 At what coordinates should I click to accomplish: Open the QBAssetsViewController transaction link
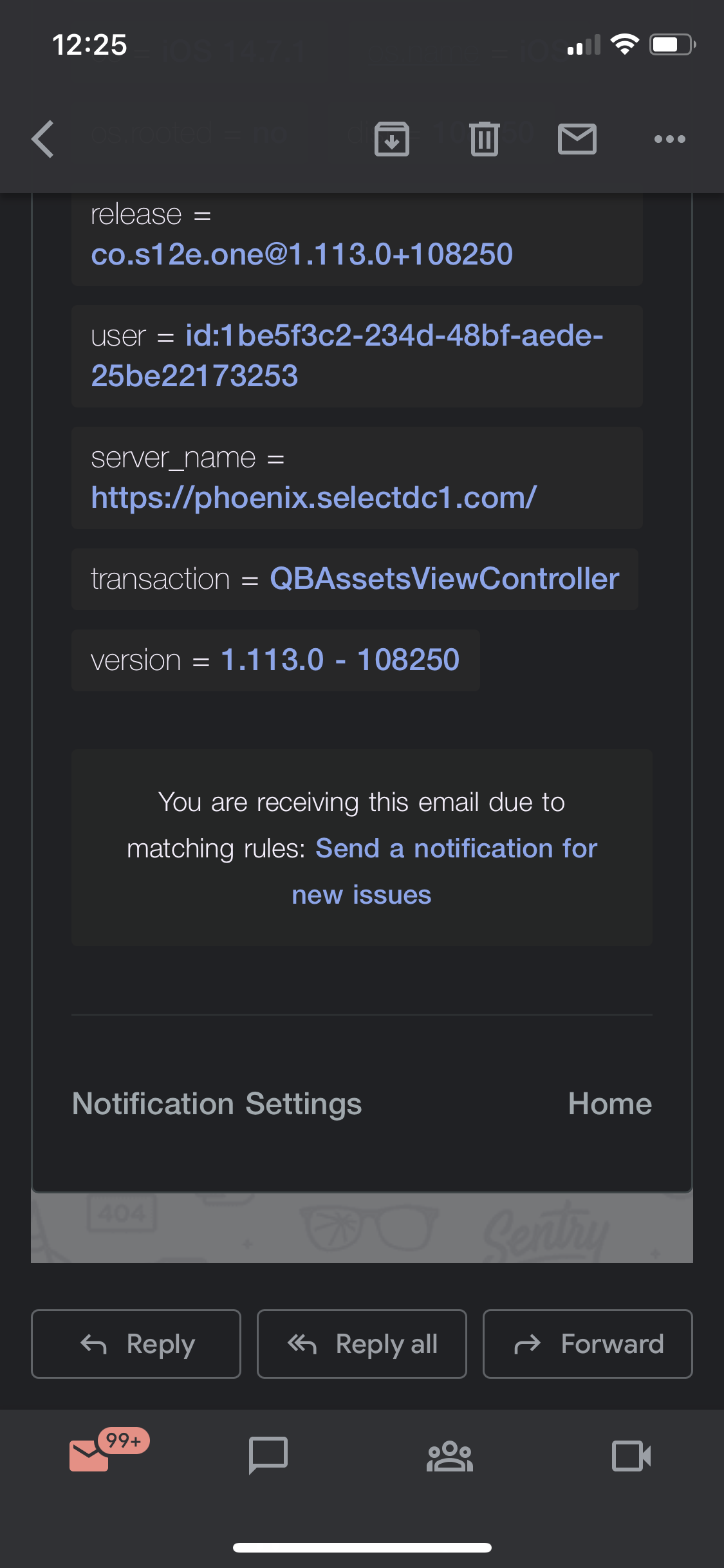[x=444, y=579]
